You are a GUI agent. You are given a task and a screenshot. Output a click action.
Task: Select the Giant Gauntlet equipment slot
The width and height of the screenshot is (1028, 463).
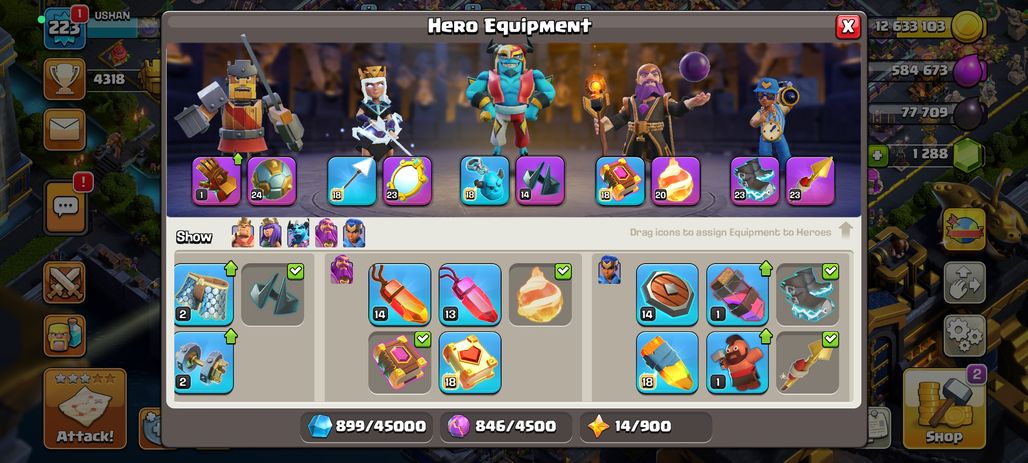tap(216, 180)
